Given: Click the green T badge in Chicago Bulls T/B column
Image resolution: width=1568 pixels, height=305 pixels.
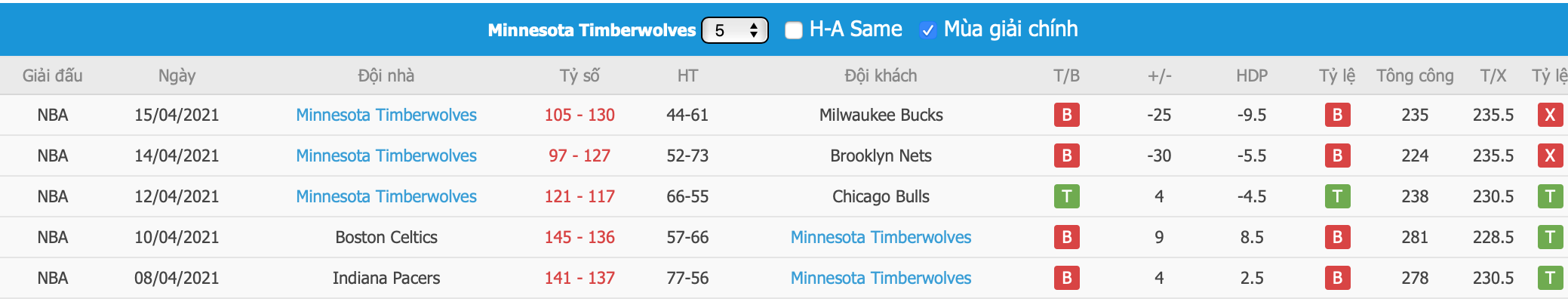Looking at the screenshot, I should point(1066,196).
